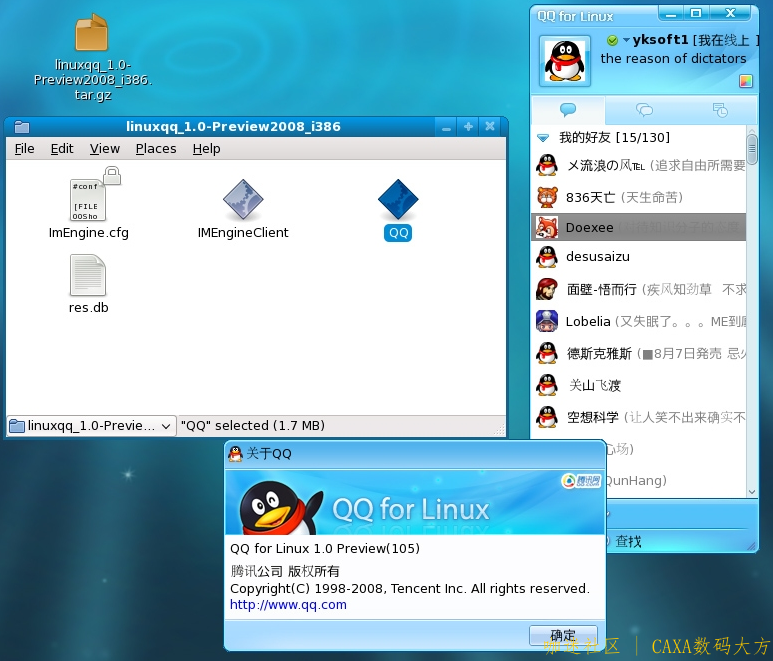
Task: Click the QQ for Linux 1.0 Preview(105) text
Action: tap(325, 549)
